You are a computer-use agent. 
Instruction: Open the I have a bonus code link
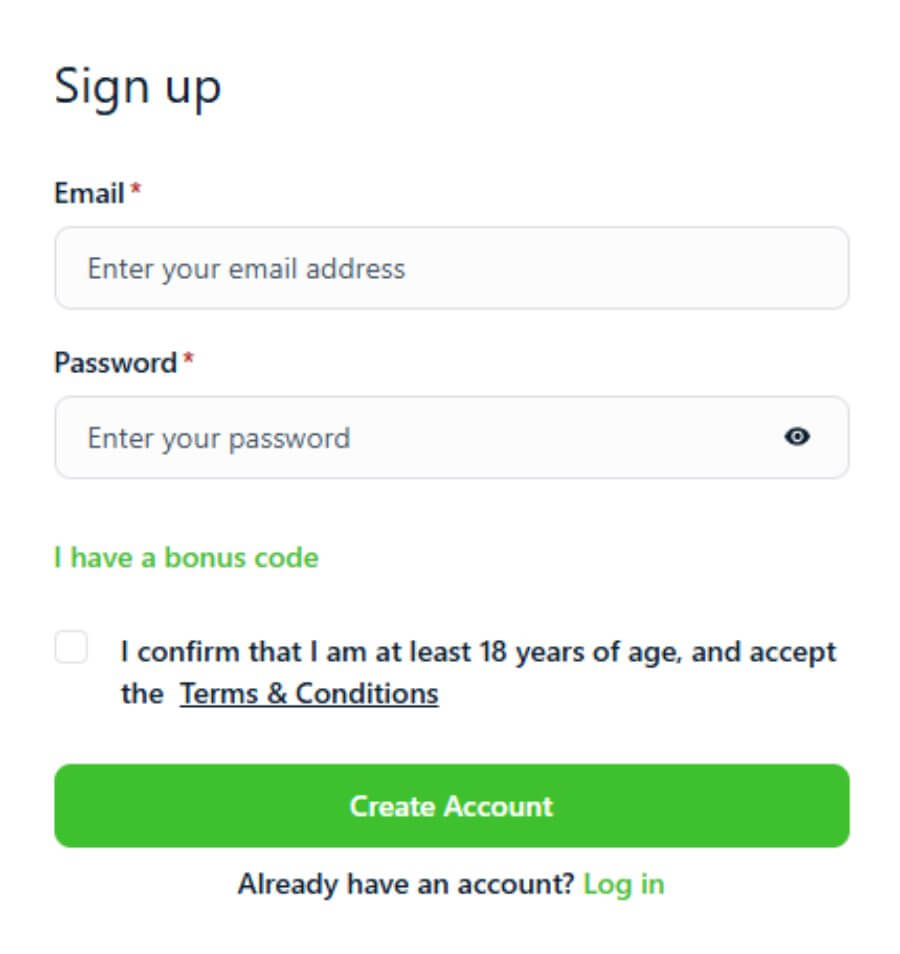pos(186,557)
